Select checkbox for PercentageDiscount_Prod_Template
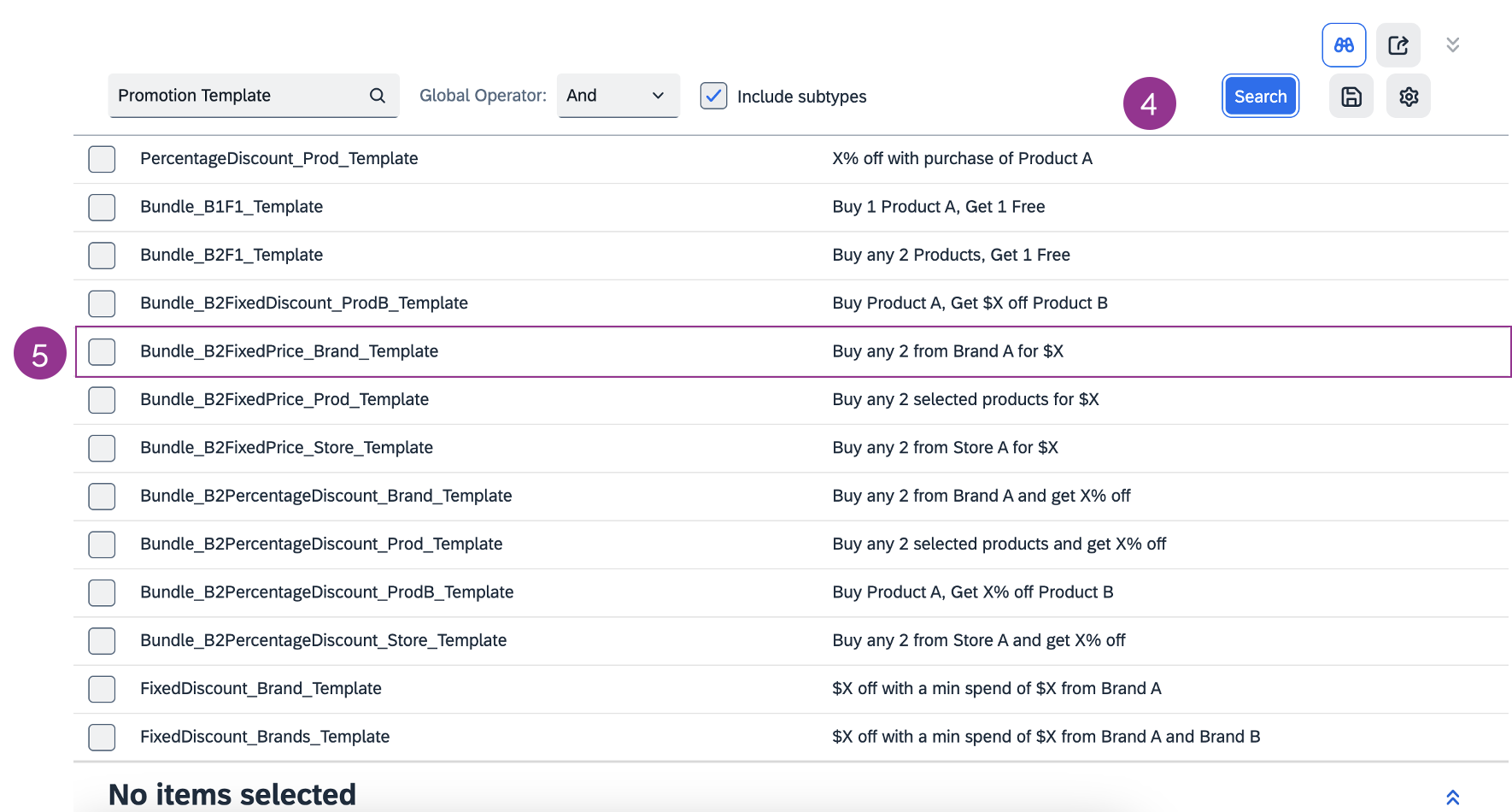 tap(102, 159)
